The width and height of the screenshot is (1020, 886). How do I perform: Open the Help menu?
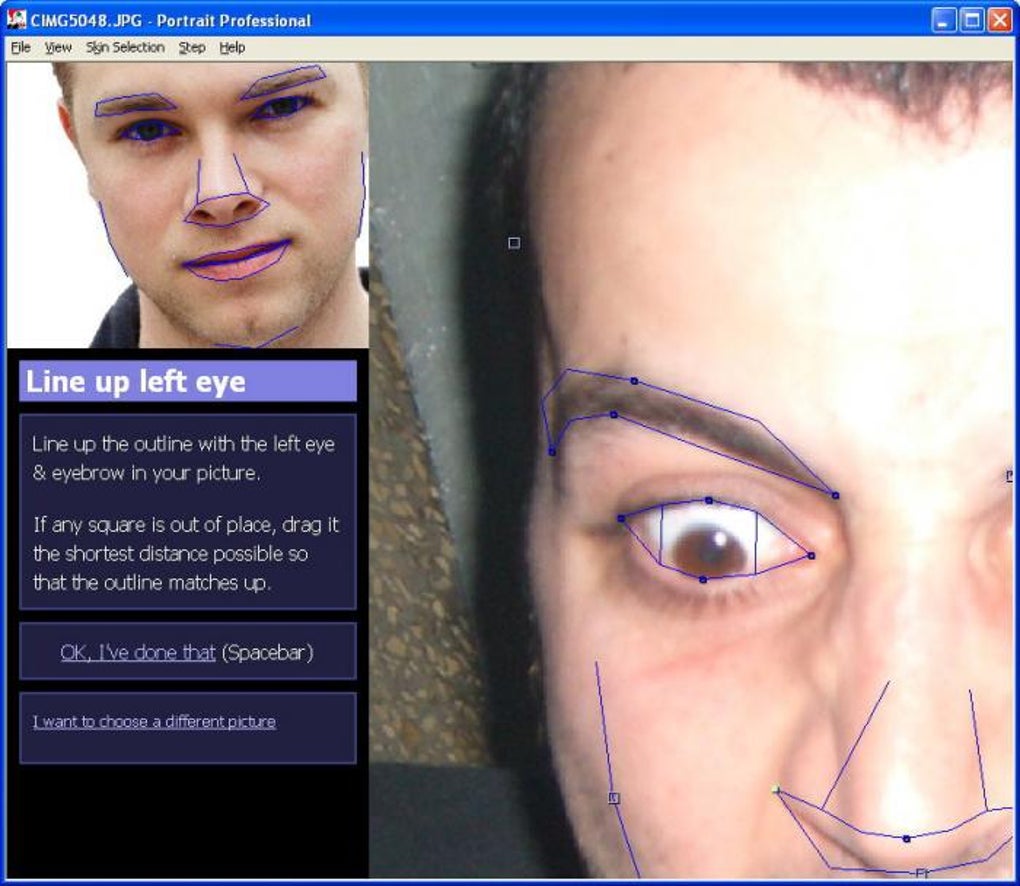[x=232, y=47]
